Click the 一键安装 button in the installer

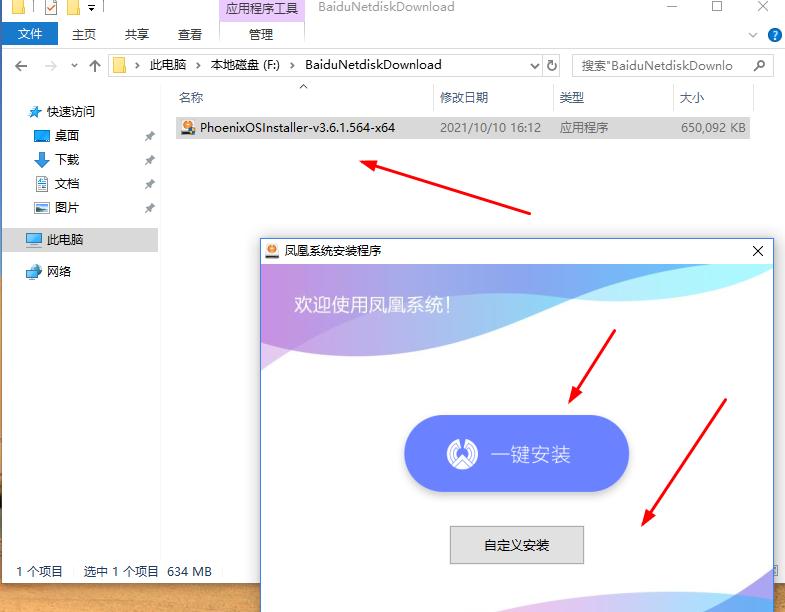[516, 453]
